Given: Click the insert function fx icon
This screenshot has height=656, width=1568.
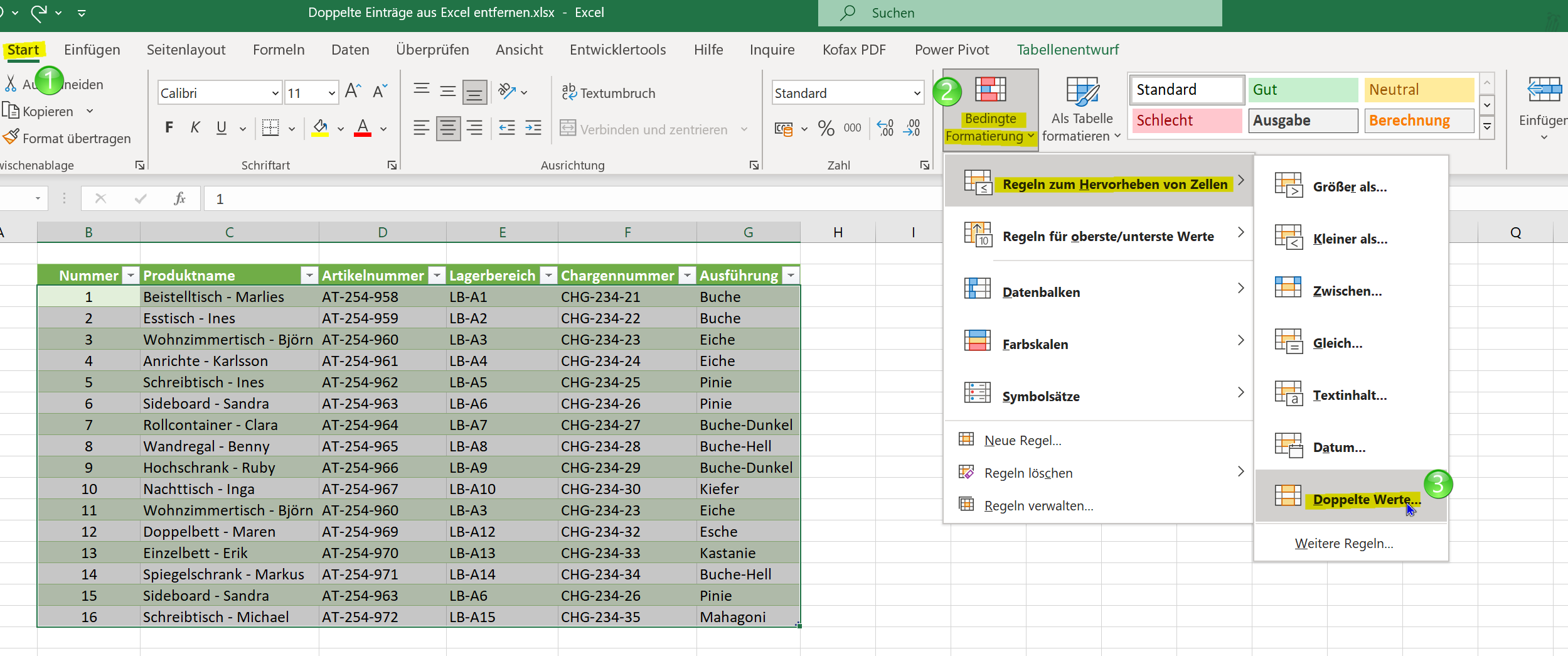Looking at the screenshot, I should coord(180,198).
